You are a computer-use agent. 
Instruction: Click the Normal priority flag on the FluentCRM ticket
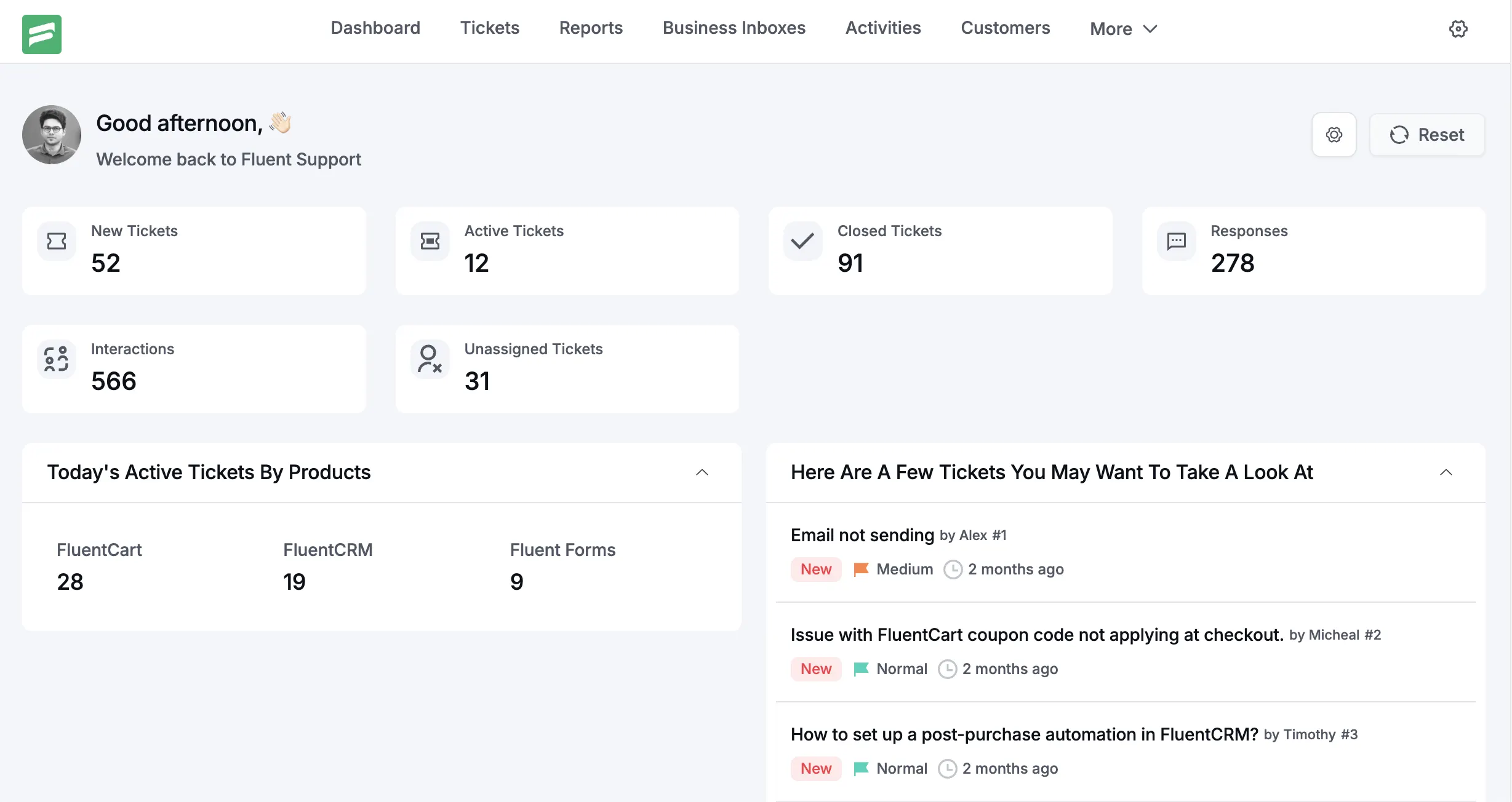860,768
